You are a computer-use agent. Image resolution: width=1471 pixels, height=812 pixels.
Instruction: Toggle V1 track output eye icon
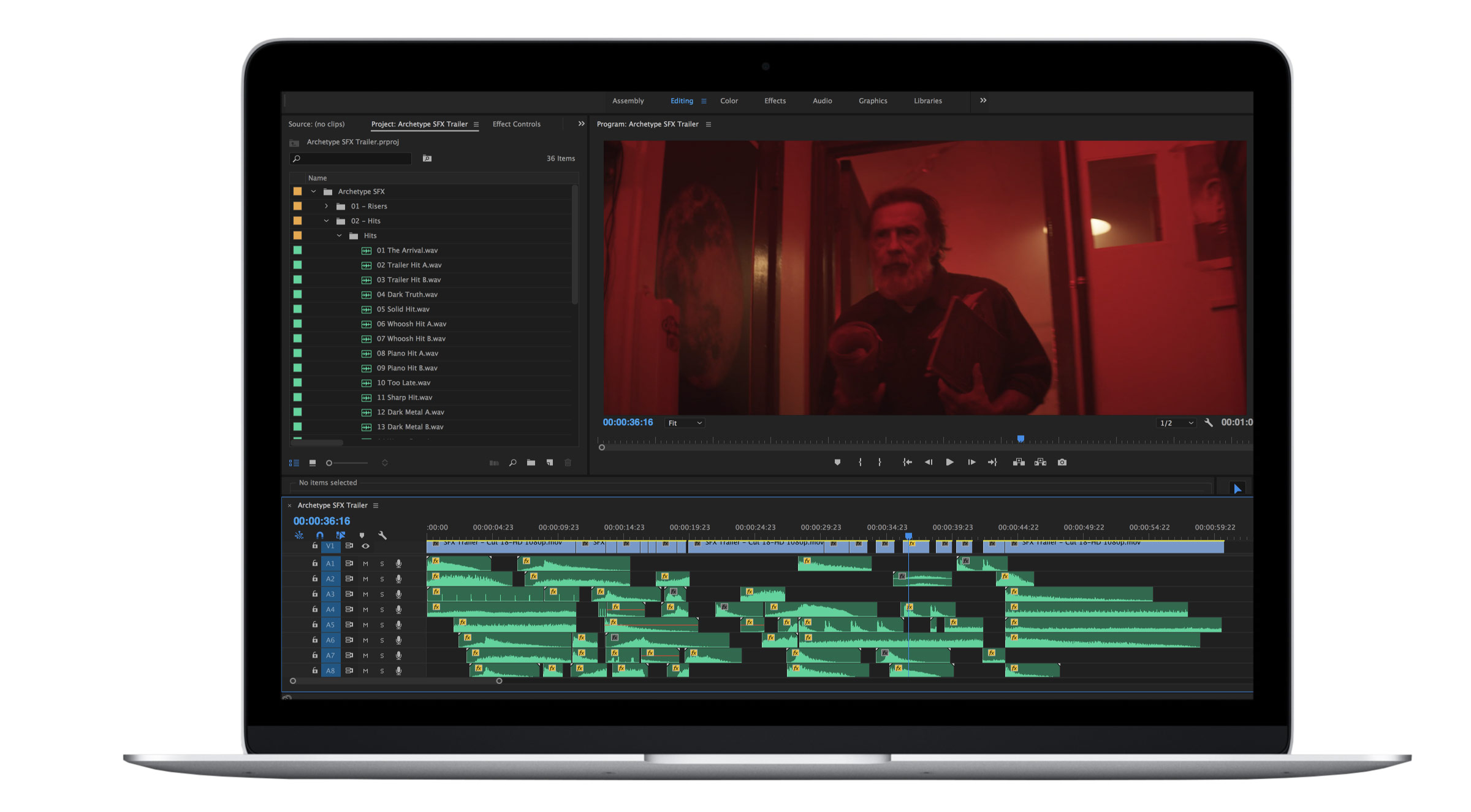click(366, 546)
